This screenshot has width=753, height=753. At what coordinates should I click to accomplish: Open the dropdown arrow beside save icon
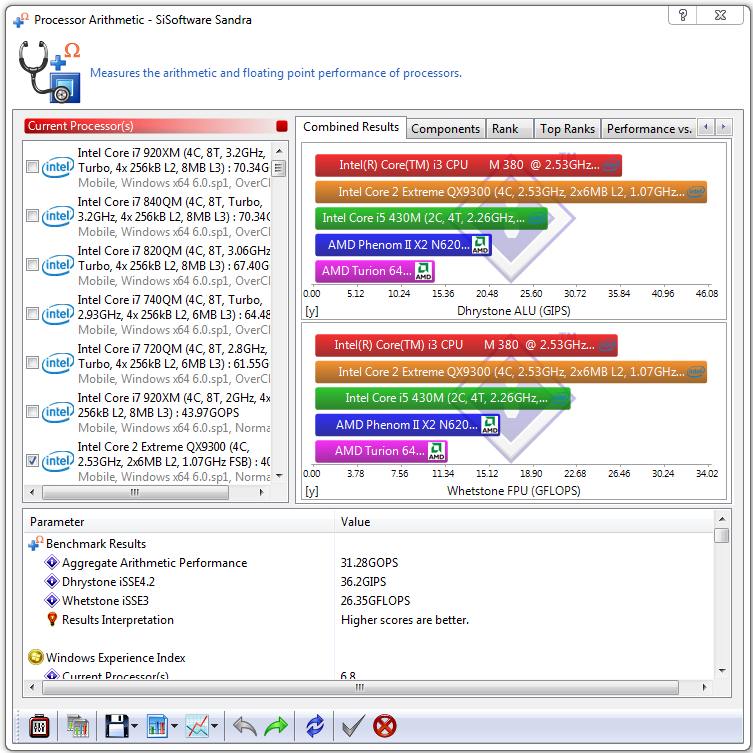(x=134, y=726)
